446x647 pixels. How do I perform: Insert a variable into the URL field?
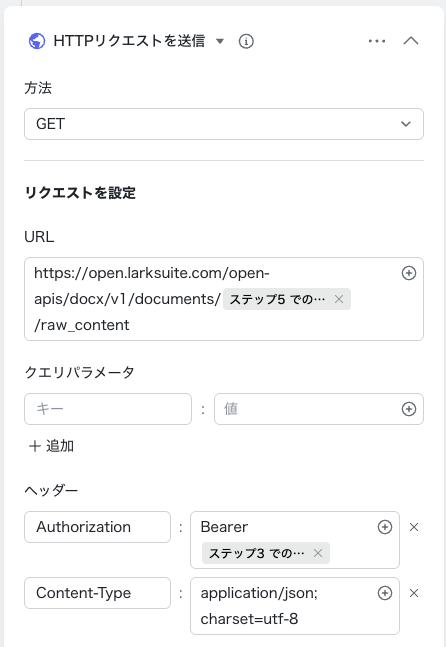(x=408, y=273)
